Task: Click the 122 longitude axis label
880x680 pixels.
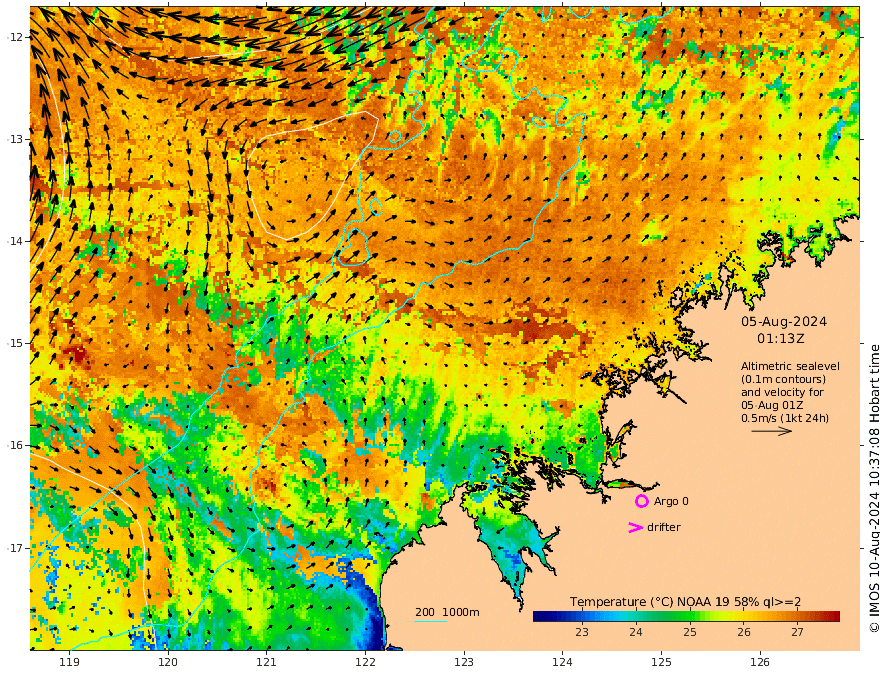Action: click(x=365, y=662)
